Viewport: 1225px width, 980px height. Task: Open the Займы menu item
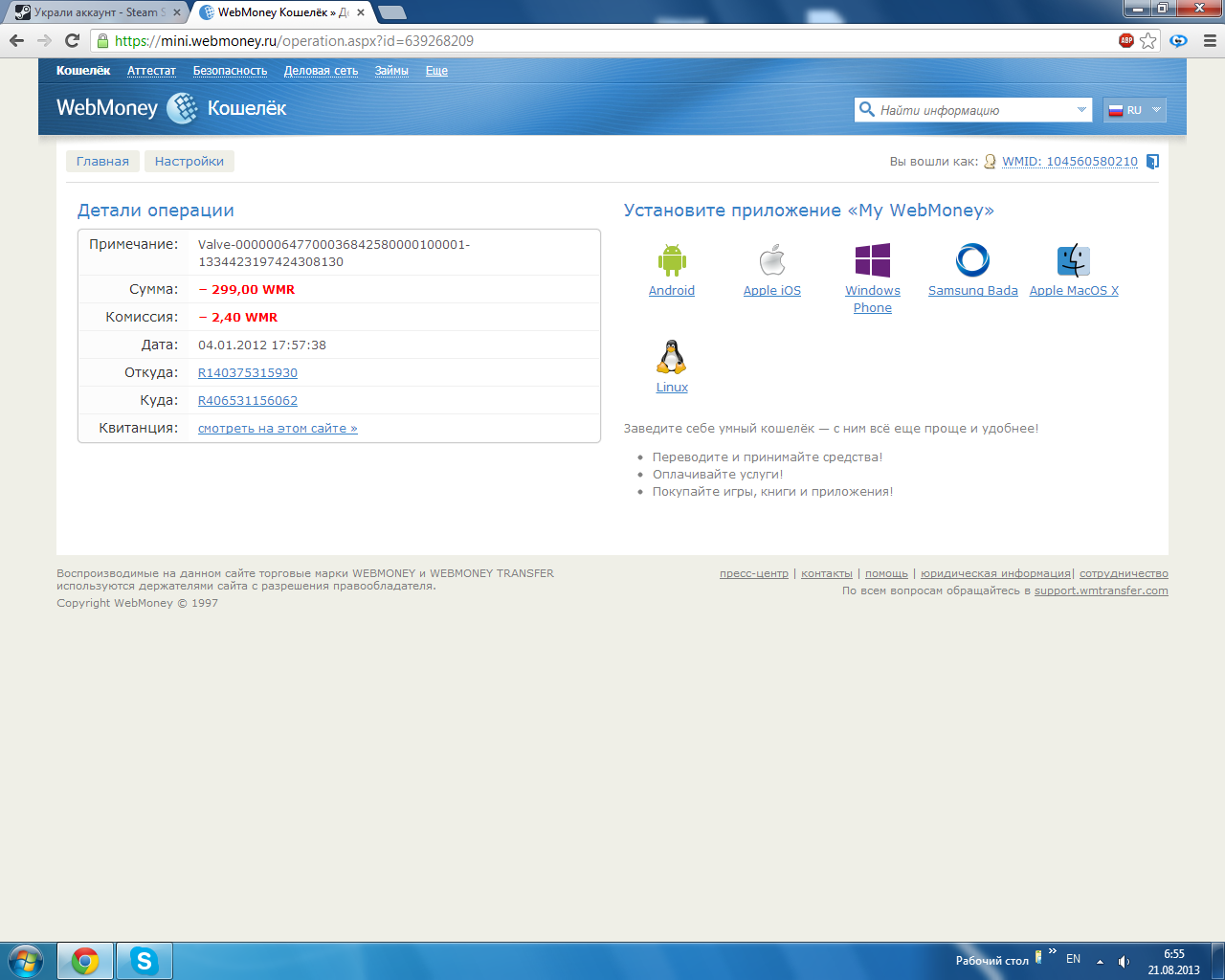[391, 71]
